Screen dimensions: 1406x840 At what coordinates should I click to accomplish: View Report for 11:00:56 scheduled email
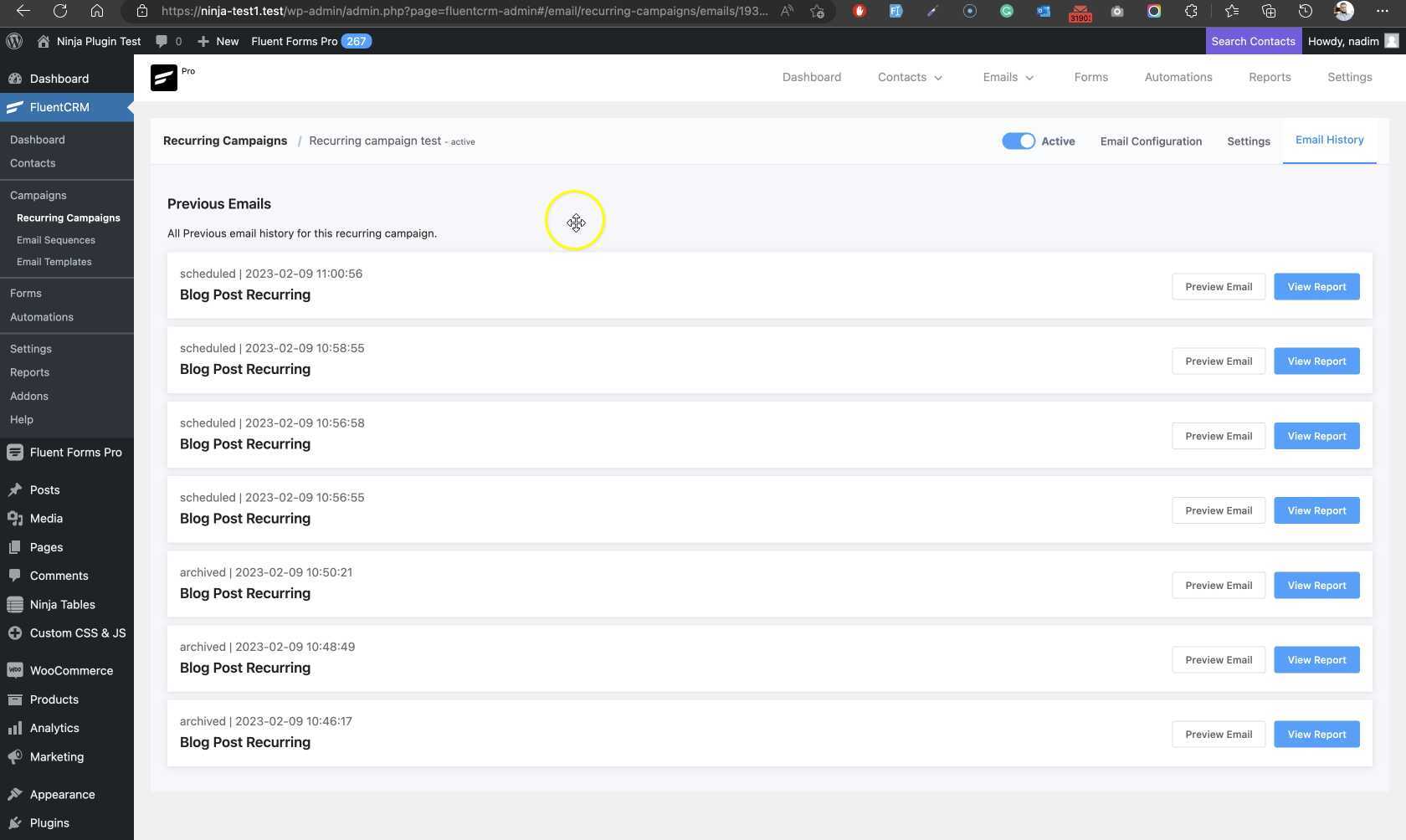tap(1316, 287)
